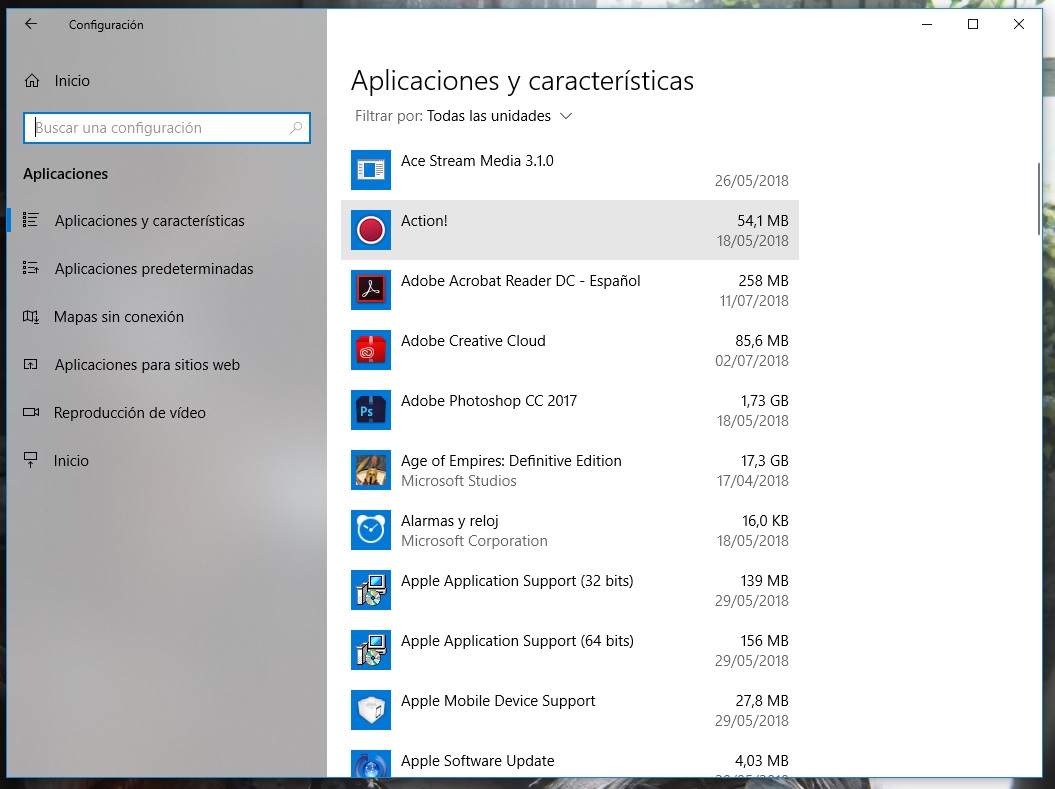Click the Adobe Creative Cloud icon
Screen dimensions: 1055x789
371,350
